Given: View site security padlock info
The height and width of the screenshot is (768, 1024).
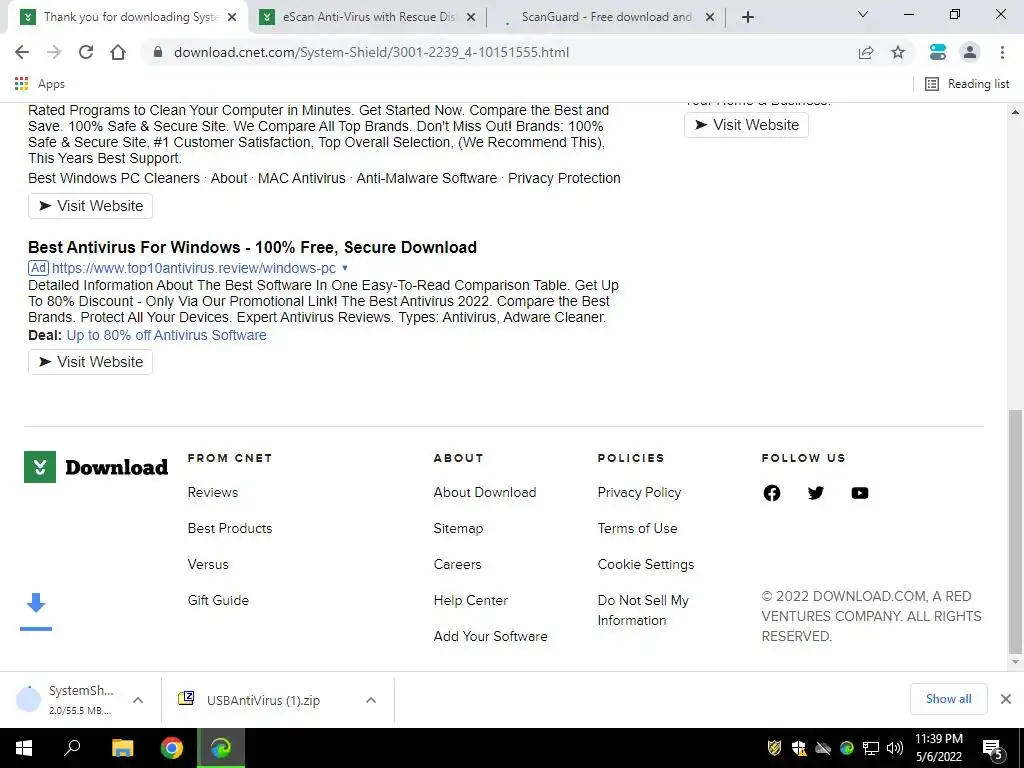Looking at the screenshot, I should [x=157, y=52].
